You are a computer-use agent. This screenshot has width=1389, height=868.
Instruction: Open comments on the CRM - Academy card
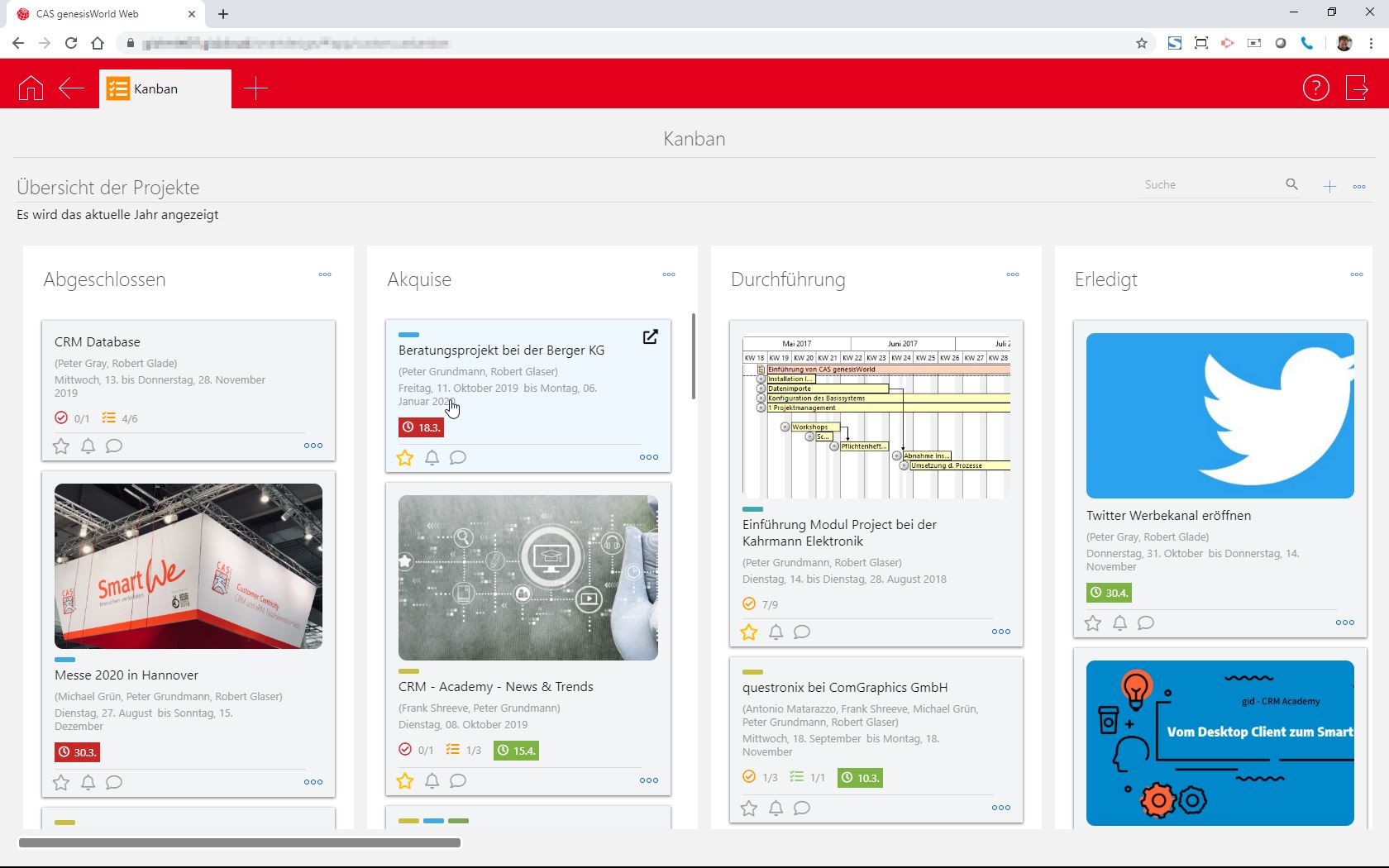tap(458, 780)
